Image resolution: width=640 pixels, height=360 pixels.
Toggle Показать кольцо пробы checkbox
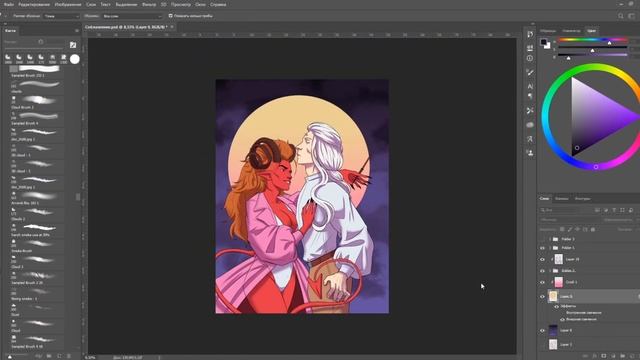click(x=171, y=16)
